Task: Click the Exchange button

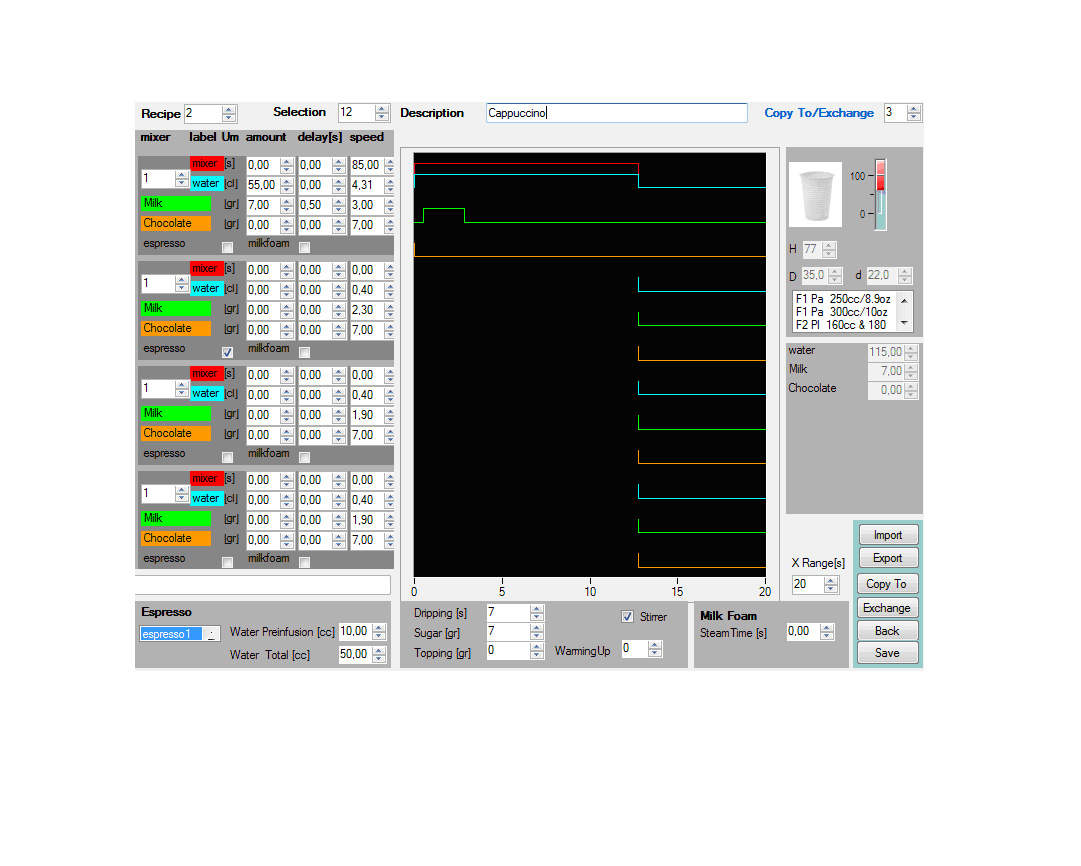Action: tap(887, 608)
